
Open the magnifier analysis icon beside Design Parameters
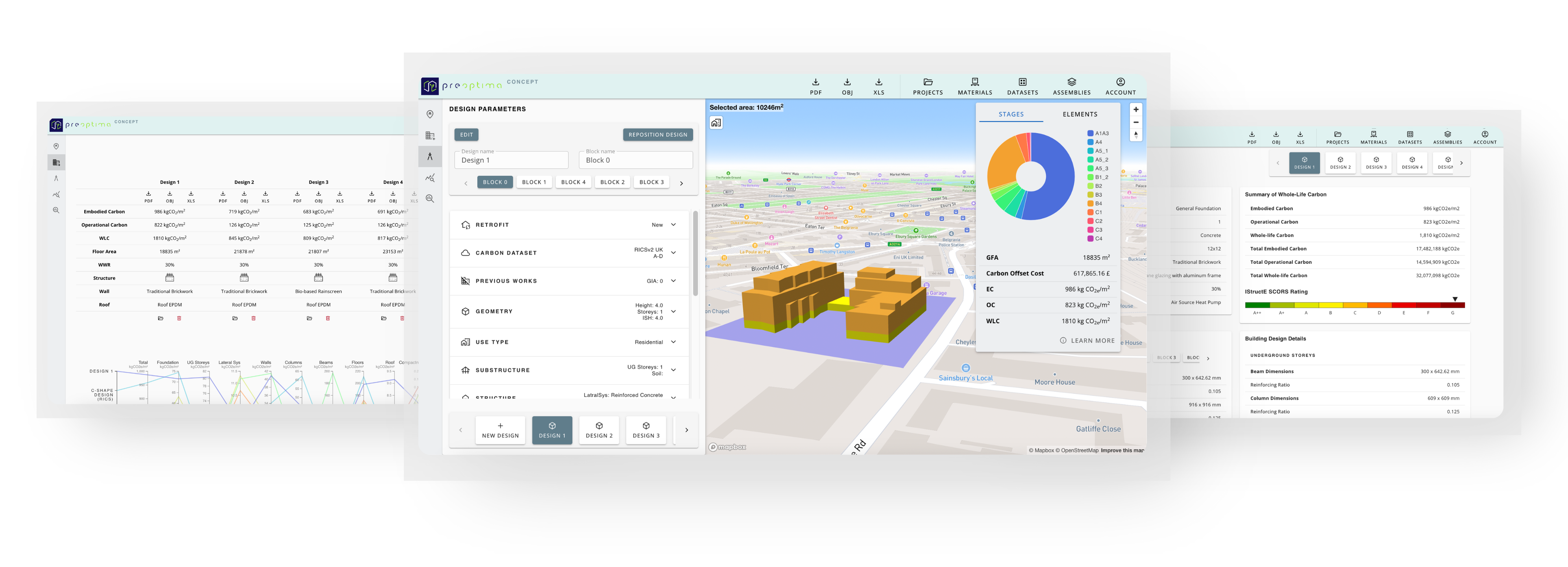point(430,198)
